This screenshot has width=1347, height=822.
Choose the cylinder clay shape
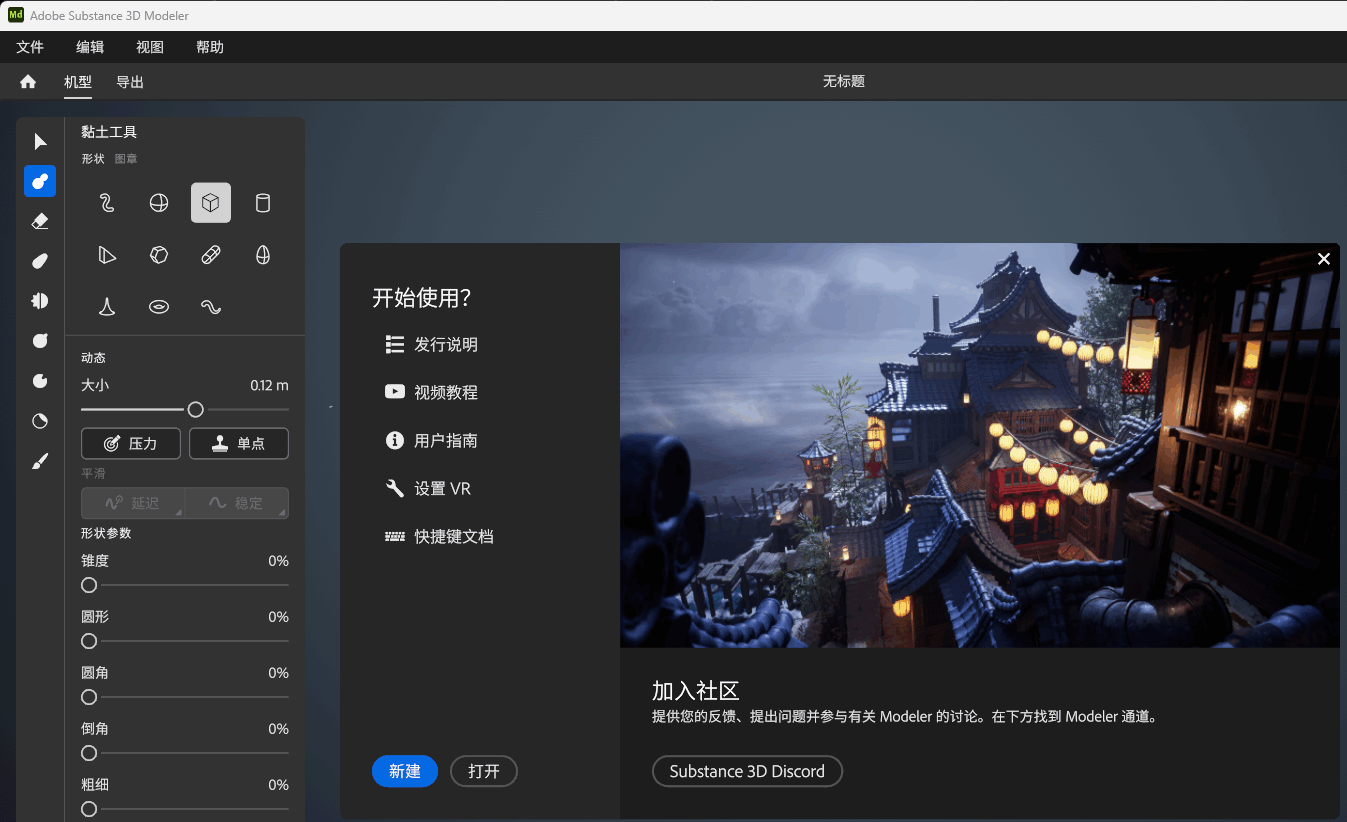263,203
